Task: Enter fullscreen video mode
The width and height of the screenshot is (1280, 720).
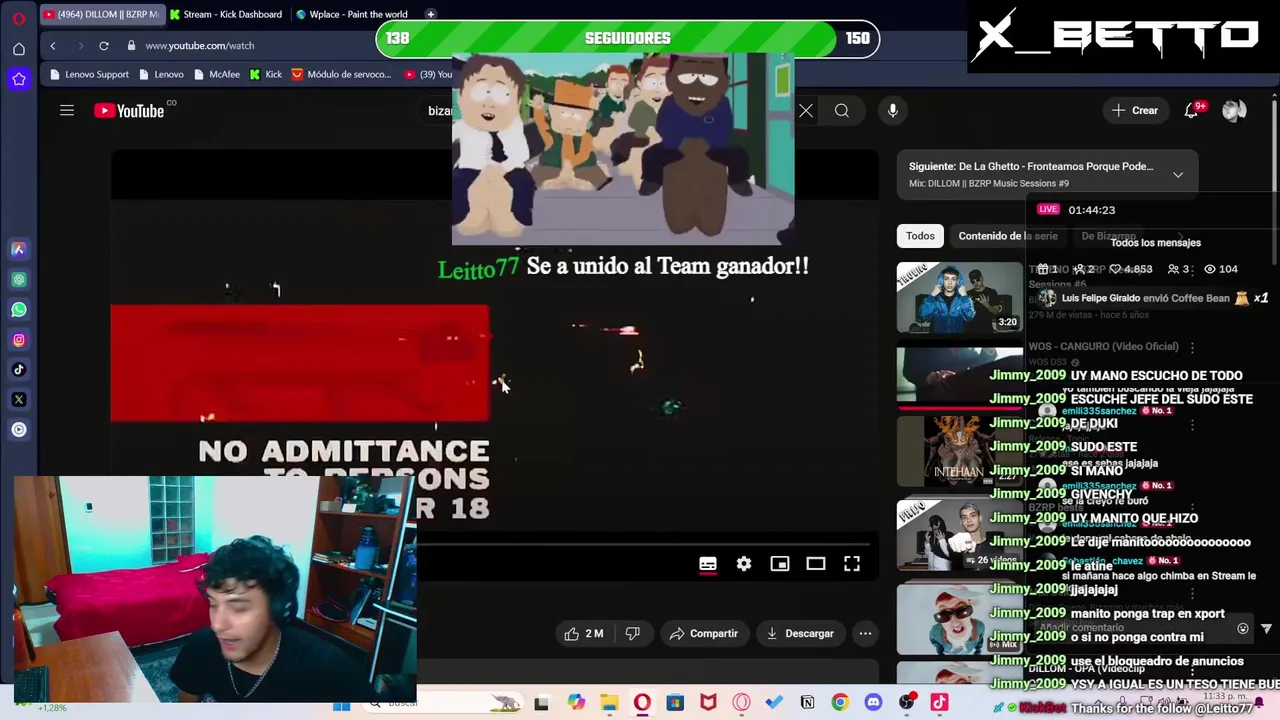Action: click(852, 564)
